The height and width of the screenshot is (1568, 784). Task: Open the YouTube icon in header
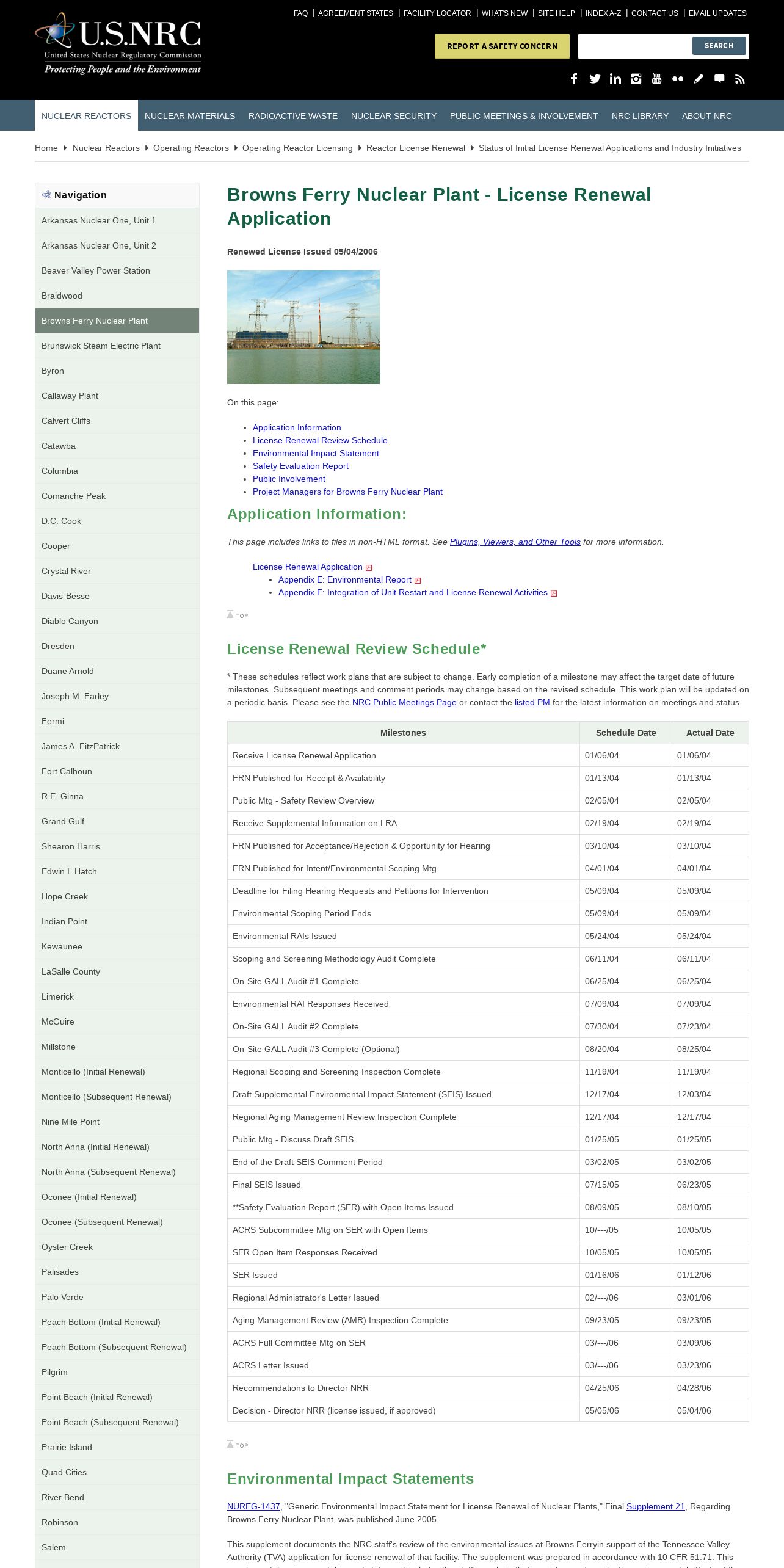(657, 79)
